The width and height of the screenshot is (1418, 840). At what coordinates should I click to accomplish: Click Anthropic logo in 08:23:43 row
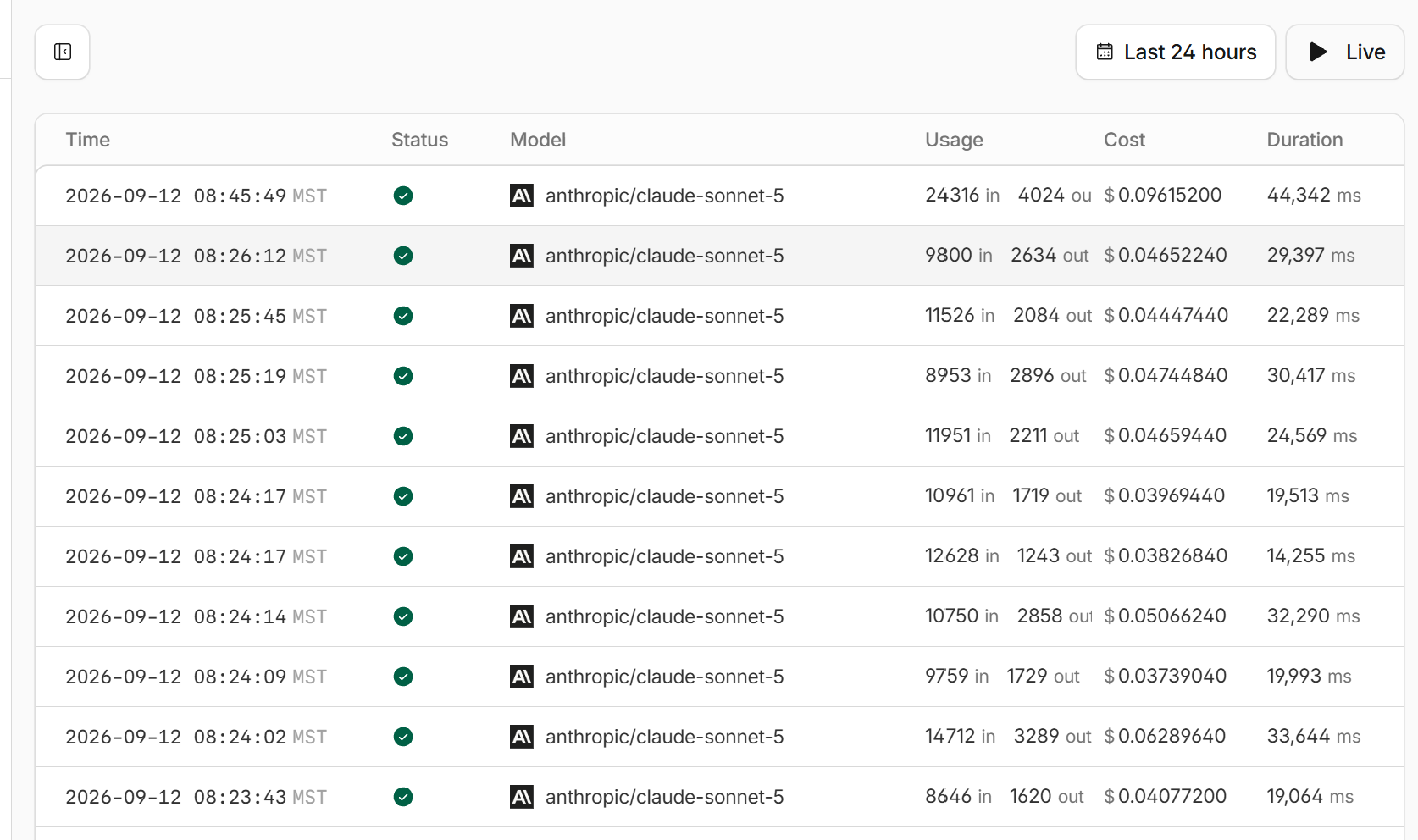522,797
